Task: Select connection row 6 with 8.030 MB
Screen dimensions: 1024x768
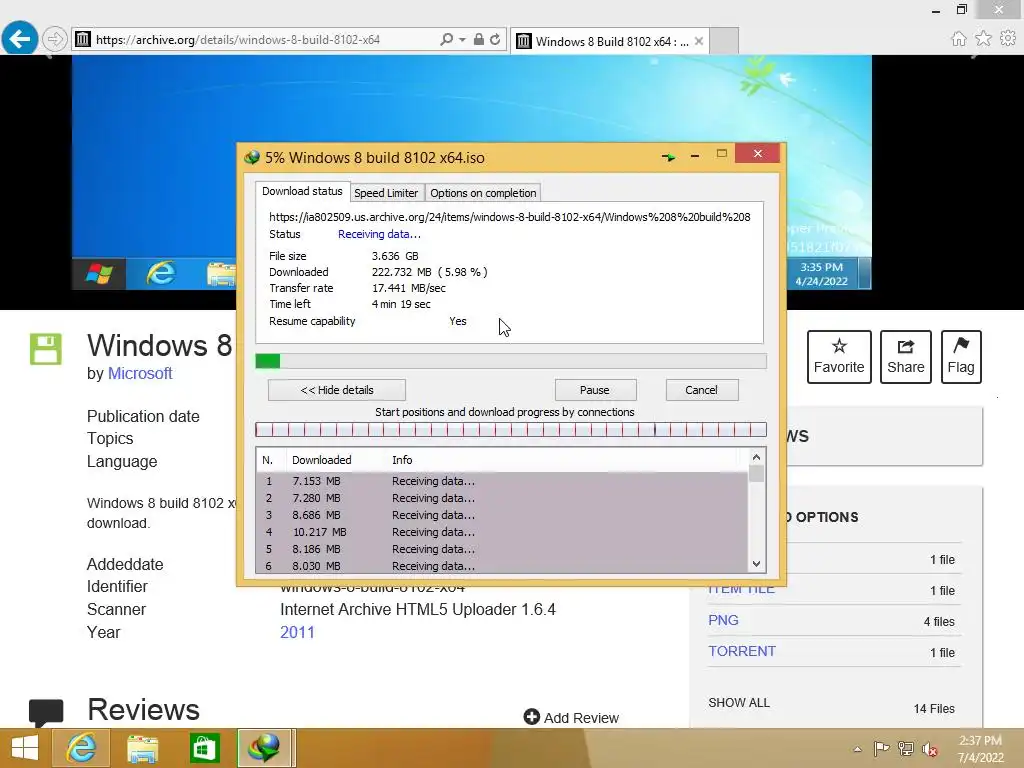Action: [x=502, y=566]
